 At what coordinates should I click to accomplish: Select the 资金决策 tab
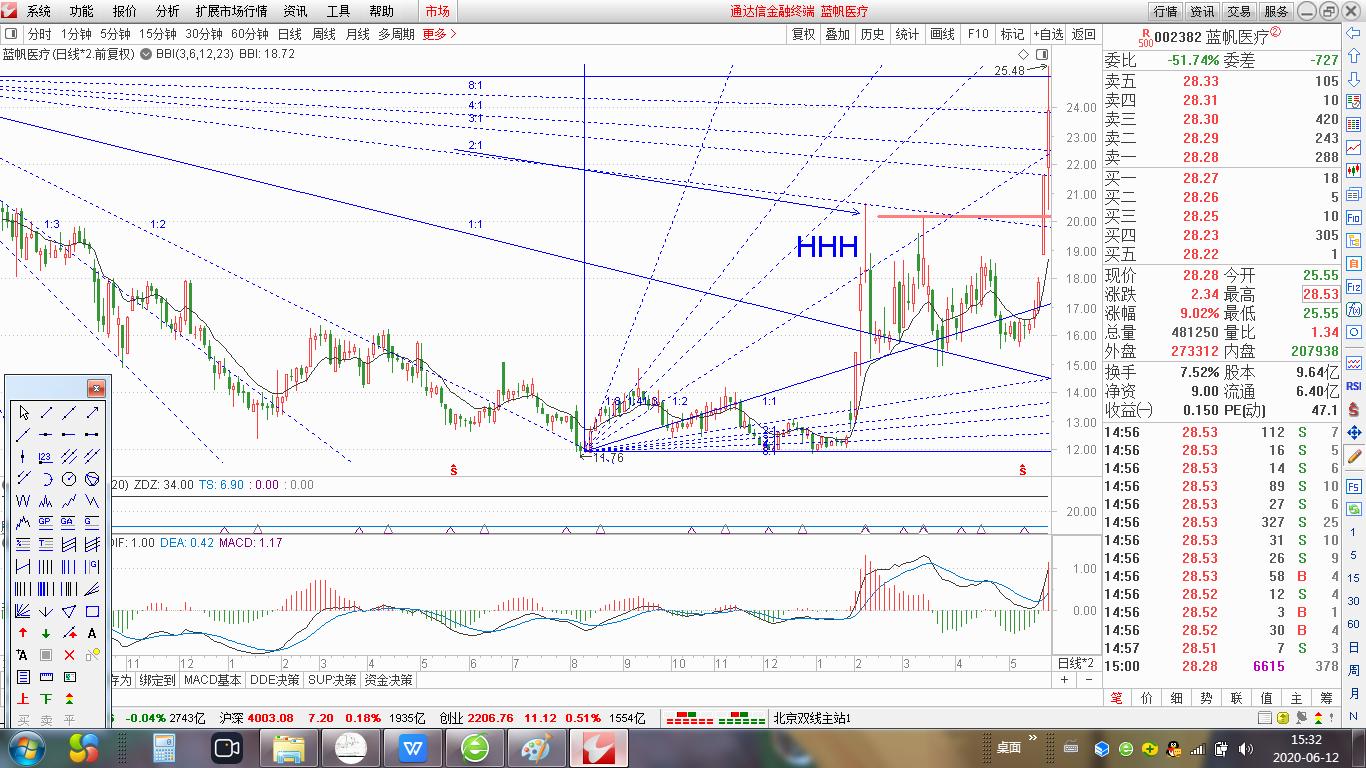pos(388,680)
